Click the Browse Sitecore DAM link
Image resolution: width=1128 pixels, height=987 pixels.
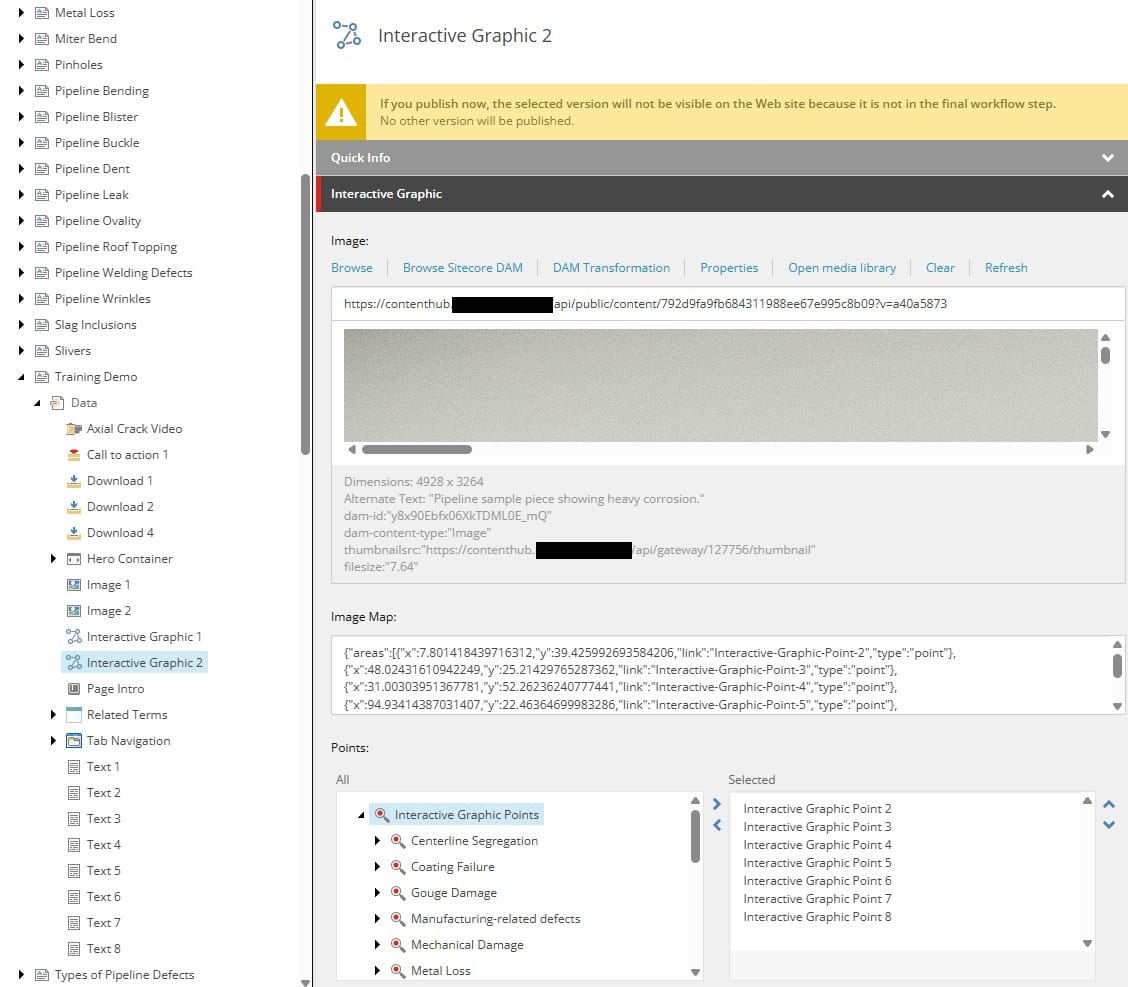click(x=462, y=268)
